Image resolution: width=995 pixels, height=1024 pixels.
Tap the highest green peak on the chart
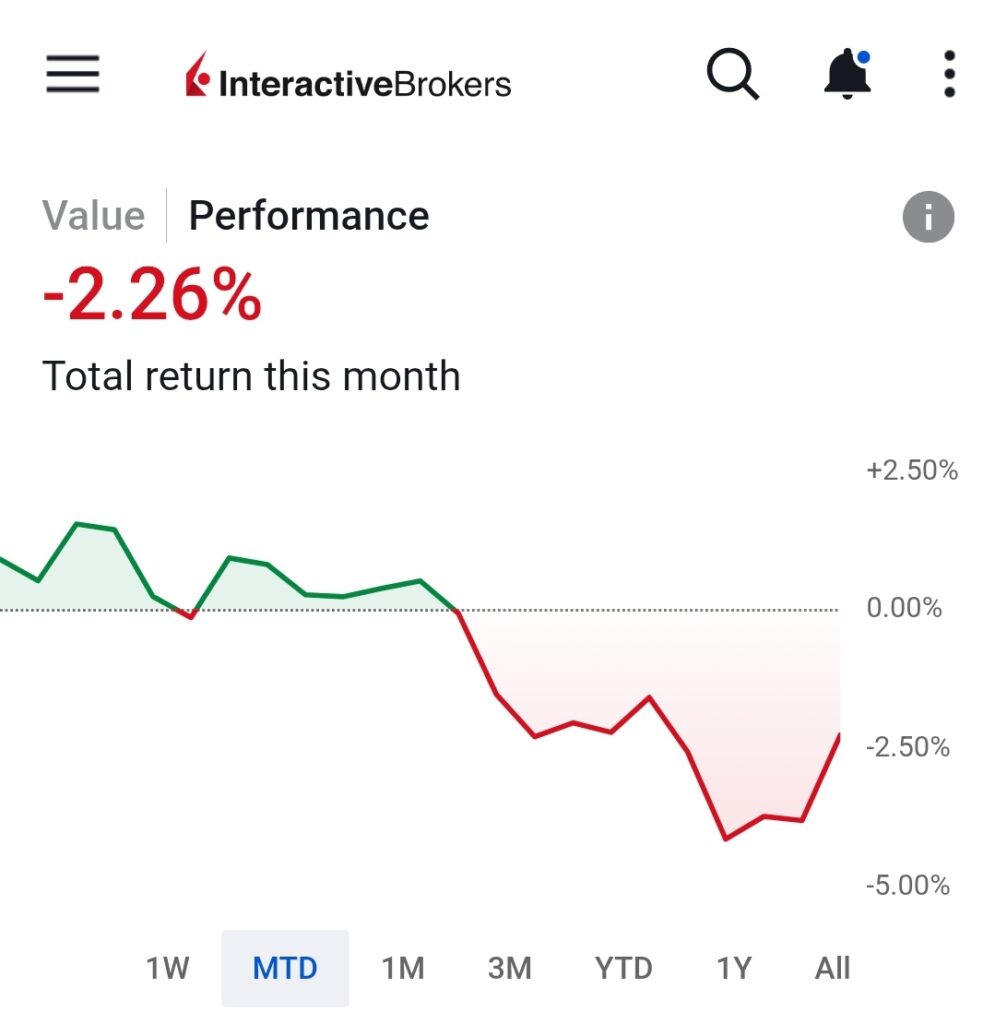[78, 523]
